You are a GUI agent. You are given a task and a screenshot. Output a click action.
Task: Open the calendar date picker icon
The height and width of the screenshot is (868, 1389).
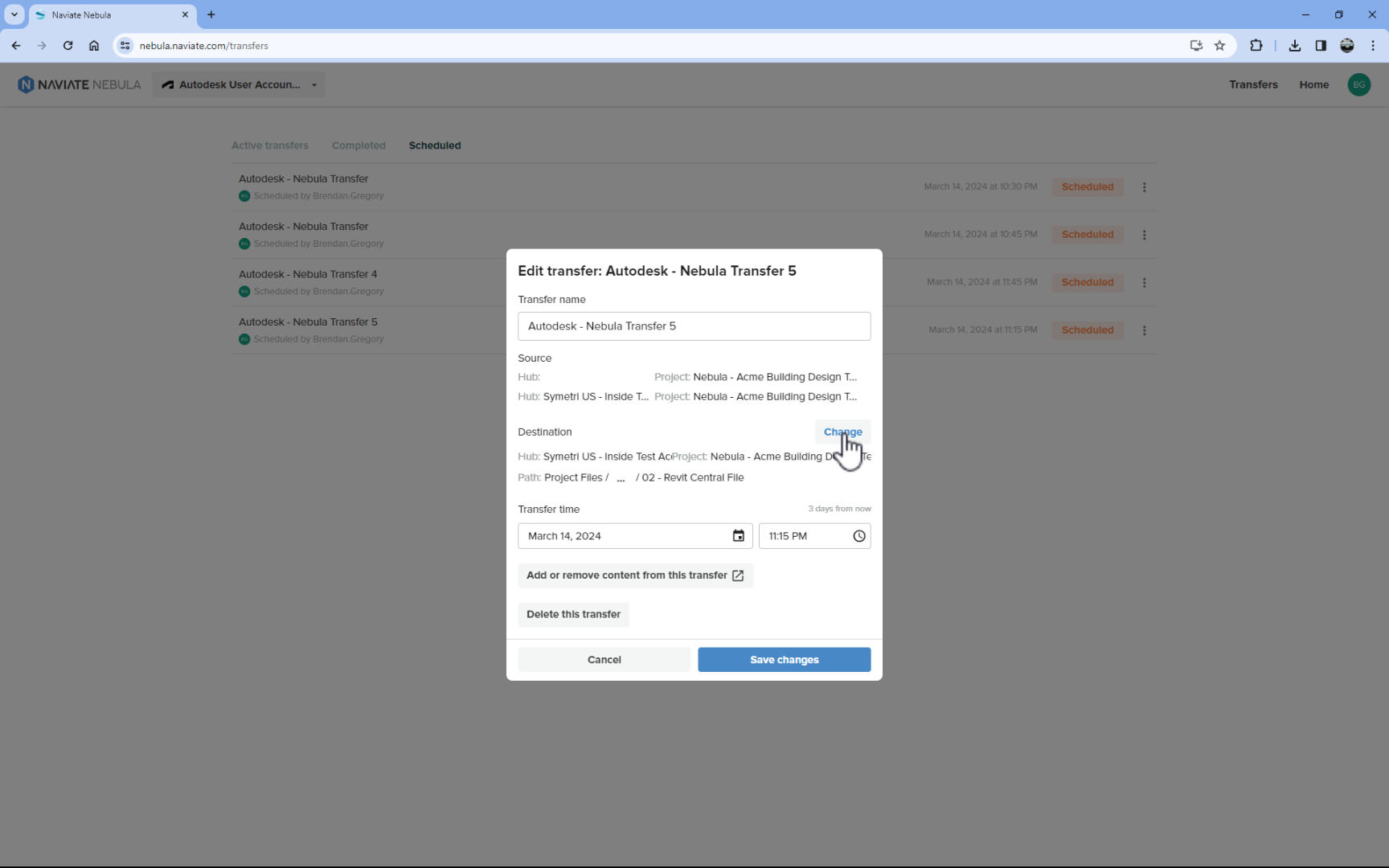coord(739,536)
